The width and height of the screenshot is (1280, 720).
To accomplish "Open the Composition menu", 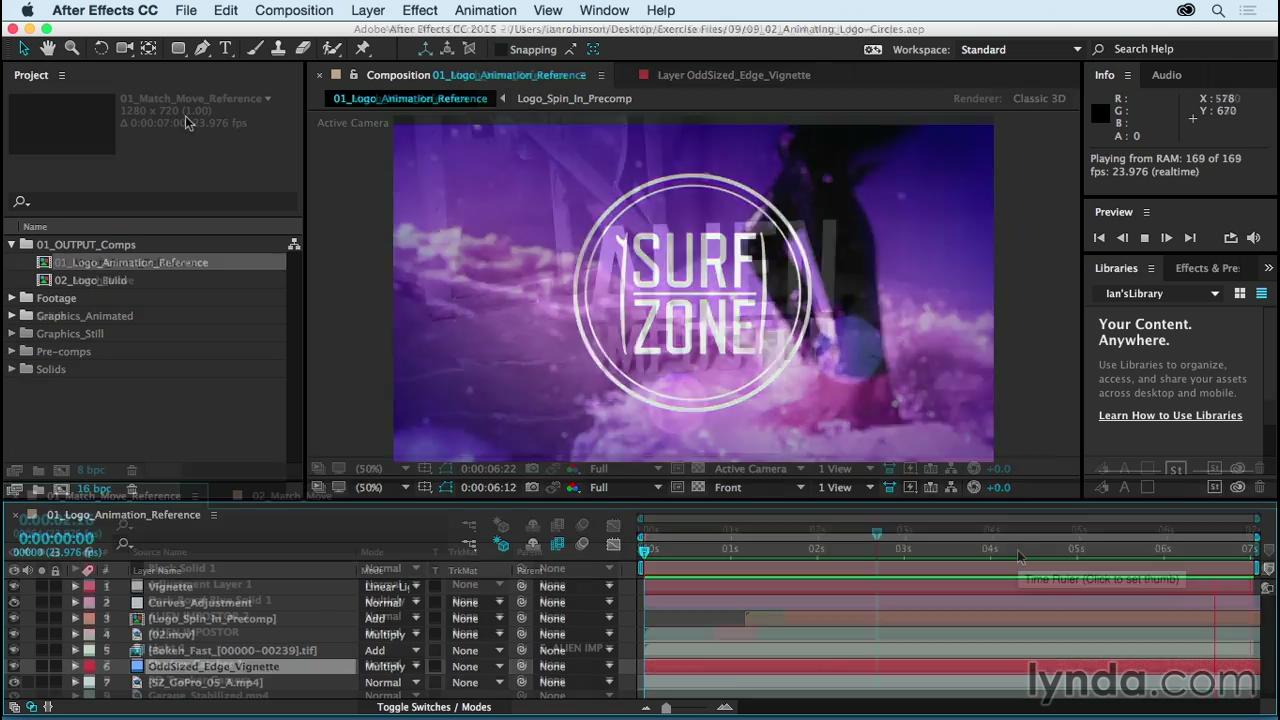I will point(294,10).
